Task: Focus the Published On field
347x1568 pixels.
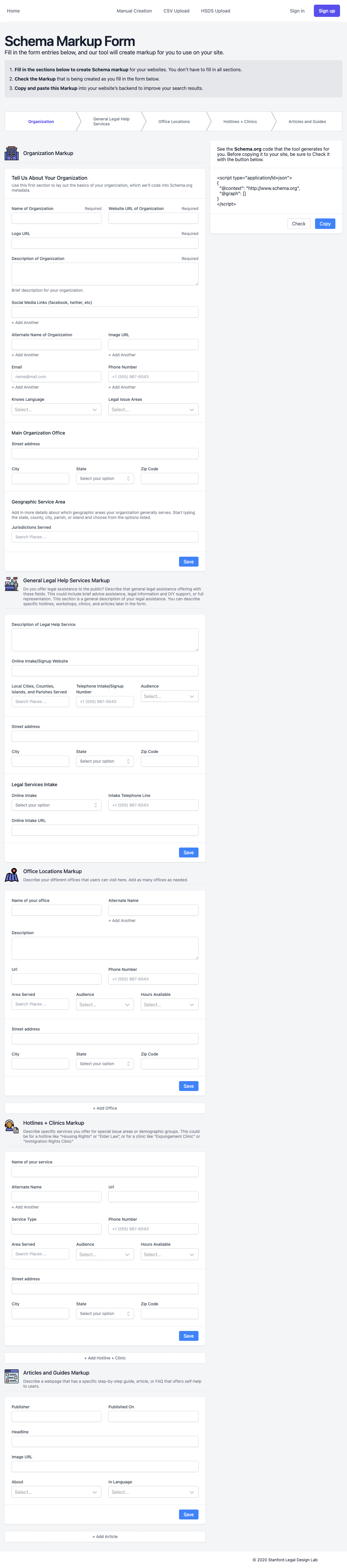Action: [x=153, y=1416]
